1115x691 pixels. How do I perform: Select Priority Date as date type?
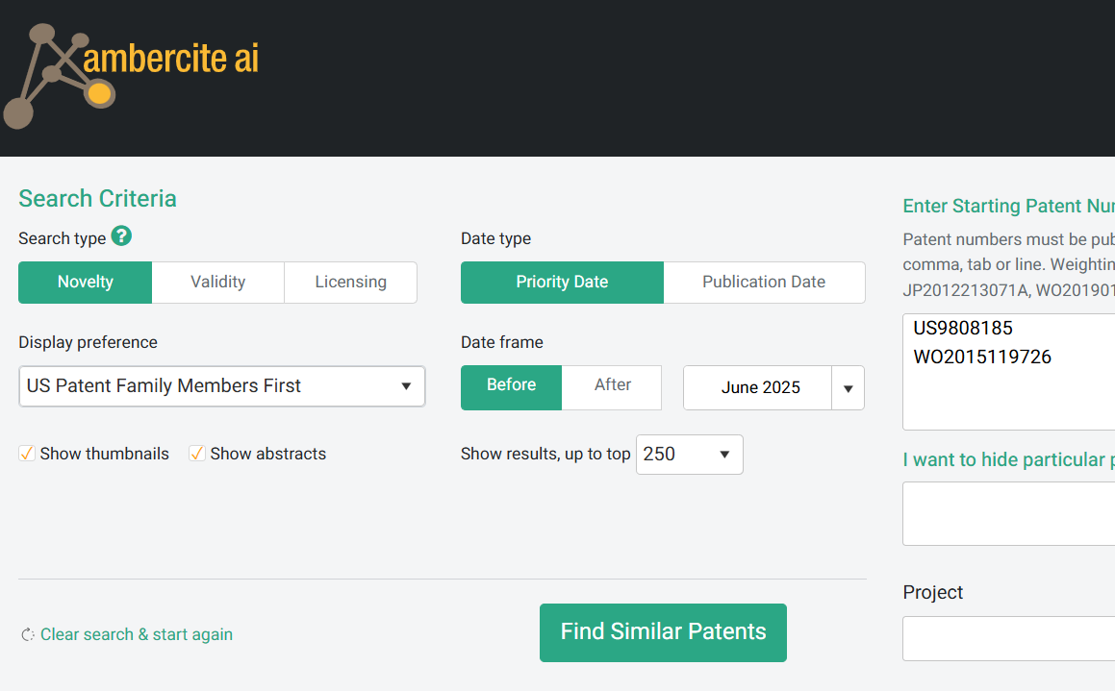coord(562,282)
